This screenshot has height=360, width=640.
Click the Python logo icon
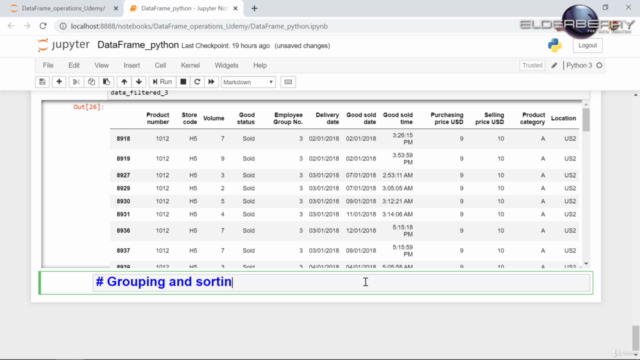(x=555, y=45)
